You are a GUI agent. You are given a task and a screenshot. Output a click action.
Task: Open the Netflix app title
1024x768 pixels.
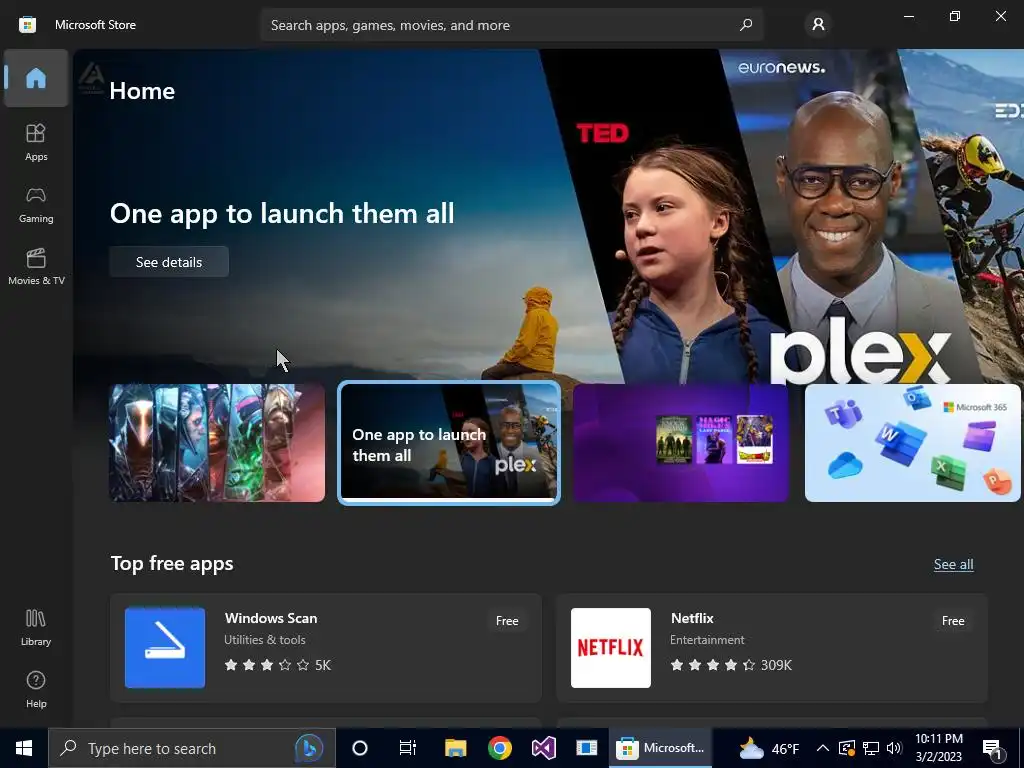coord(692,618)
